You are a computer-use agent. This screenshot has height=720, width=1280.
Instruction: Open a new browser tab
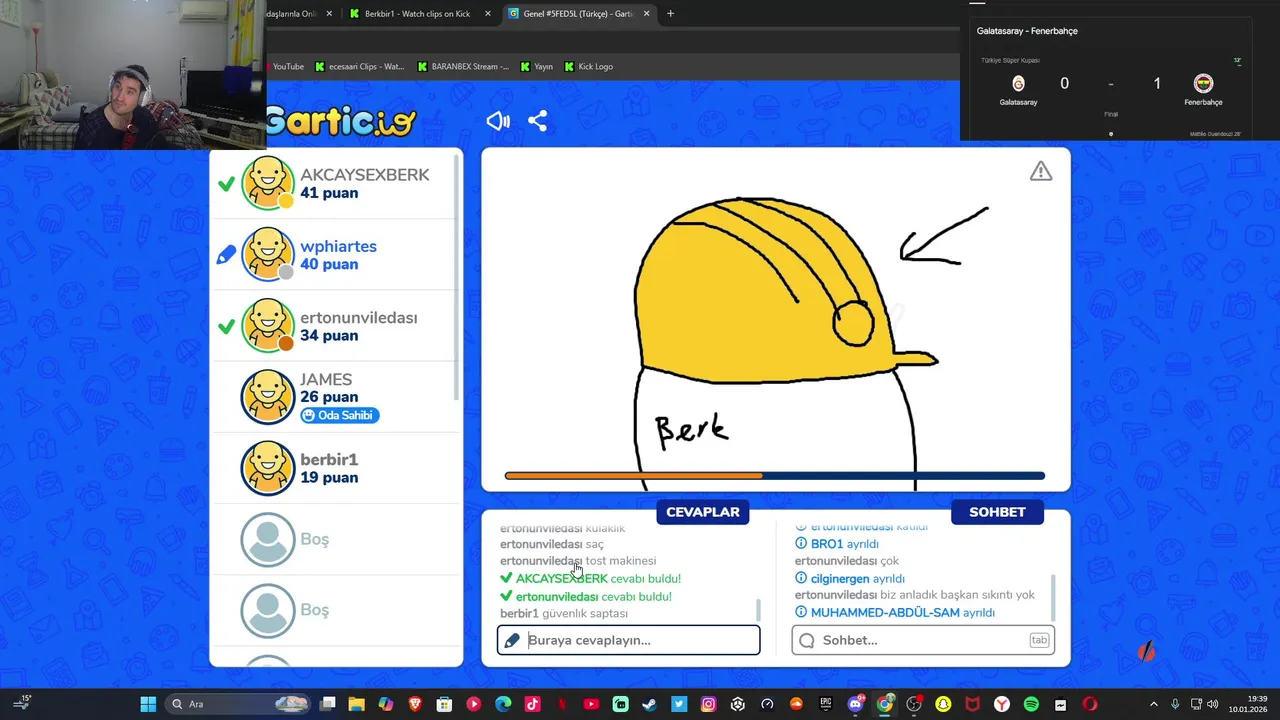670,14
